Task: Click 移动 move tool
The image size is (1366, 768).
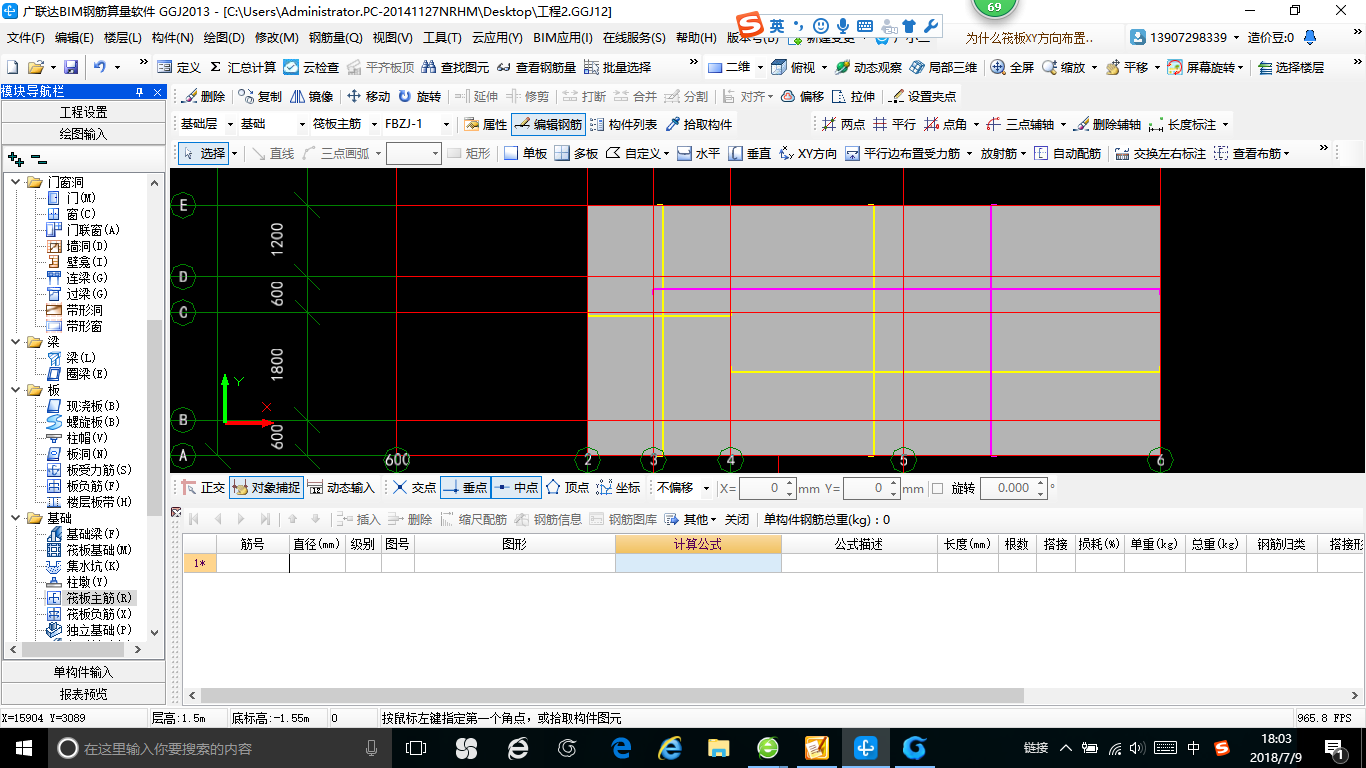Action: click(368, 97)
